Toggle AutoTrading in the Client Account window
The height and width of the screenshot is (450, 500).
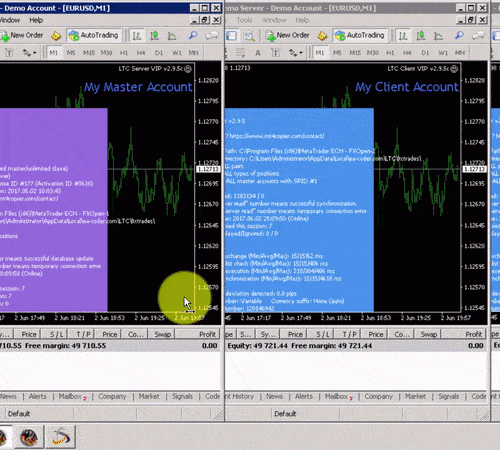[x=360, y=35]
